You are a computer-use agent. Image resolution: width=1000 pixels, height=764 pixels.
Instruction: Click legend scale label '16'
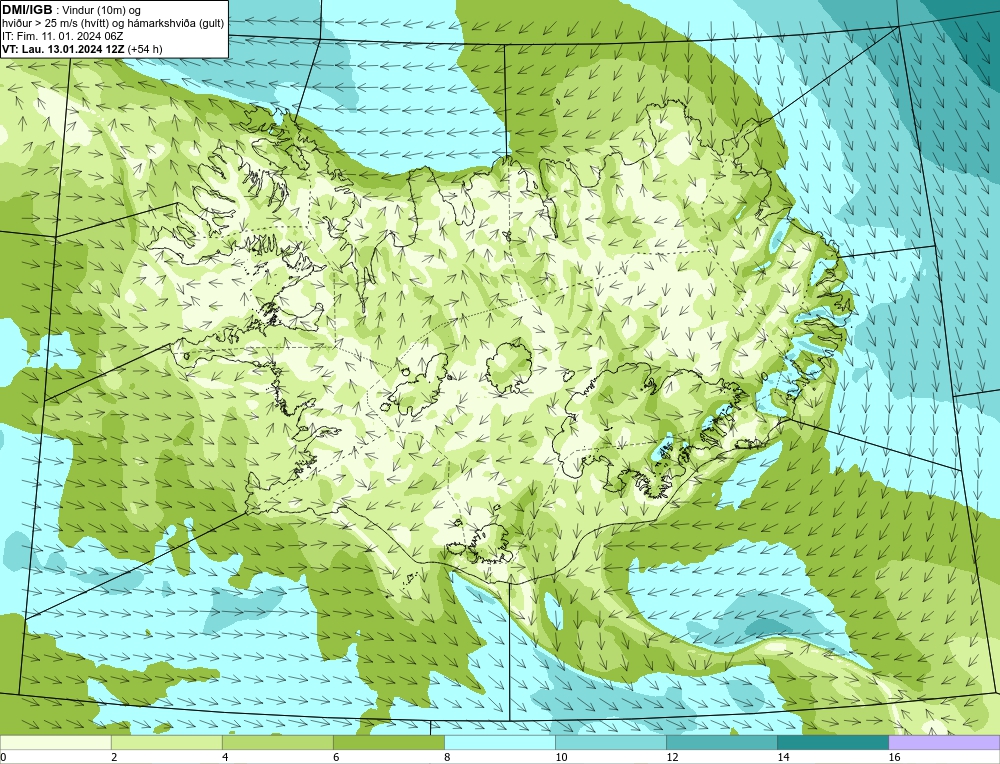coord(894,757)
